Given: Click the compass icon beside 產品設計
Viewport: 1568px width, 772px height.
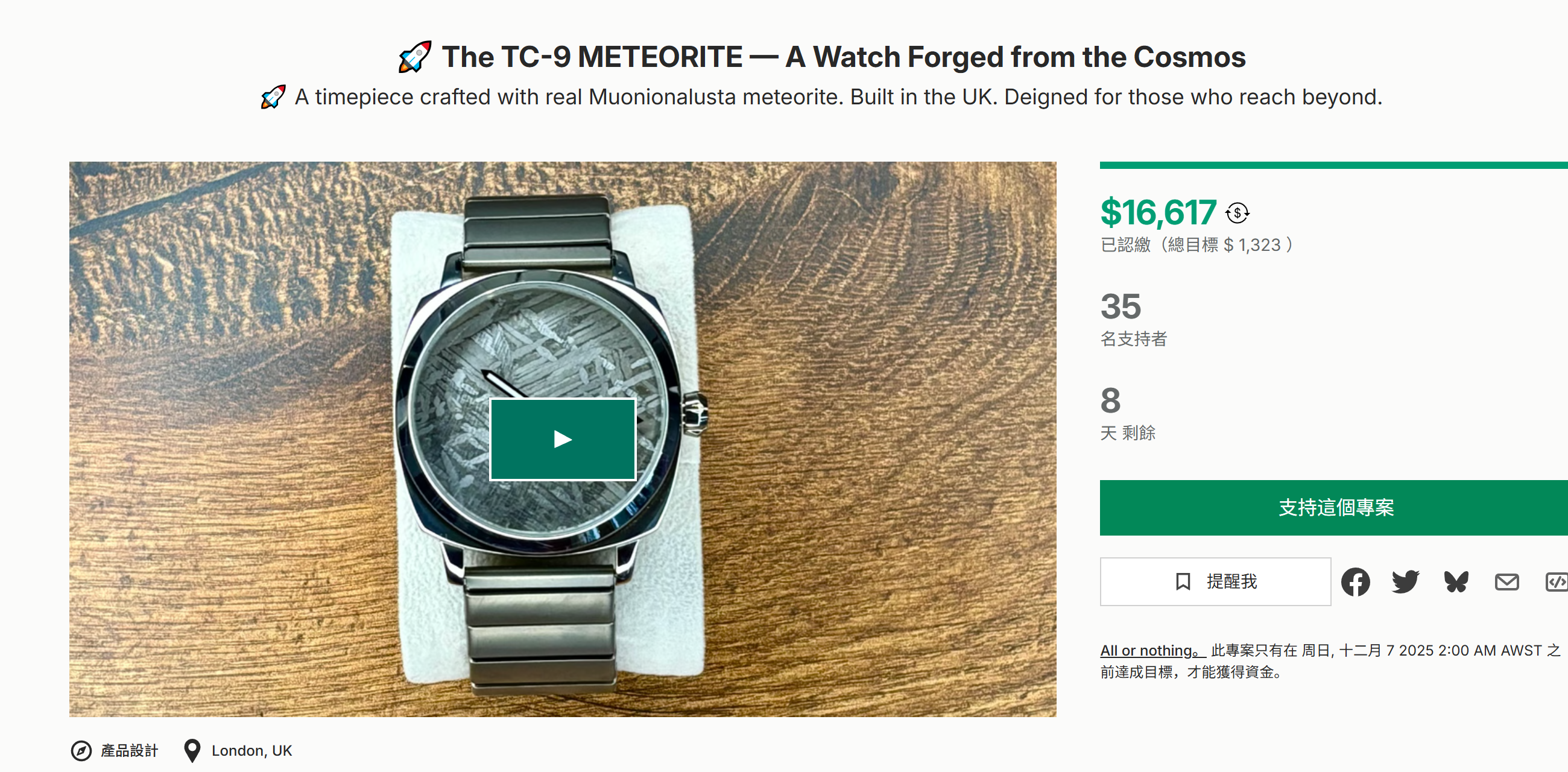Looking at the screenshot, I should 81,751.
